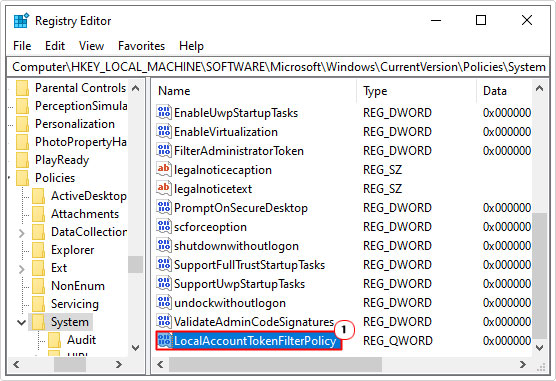Select the shutdownwithoutlogon value name

[236, 246]
